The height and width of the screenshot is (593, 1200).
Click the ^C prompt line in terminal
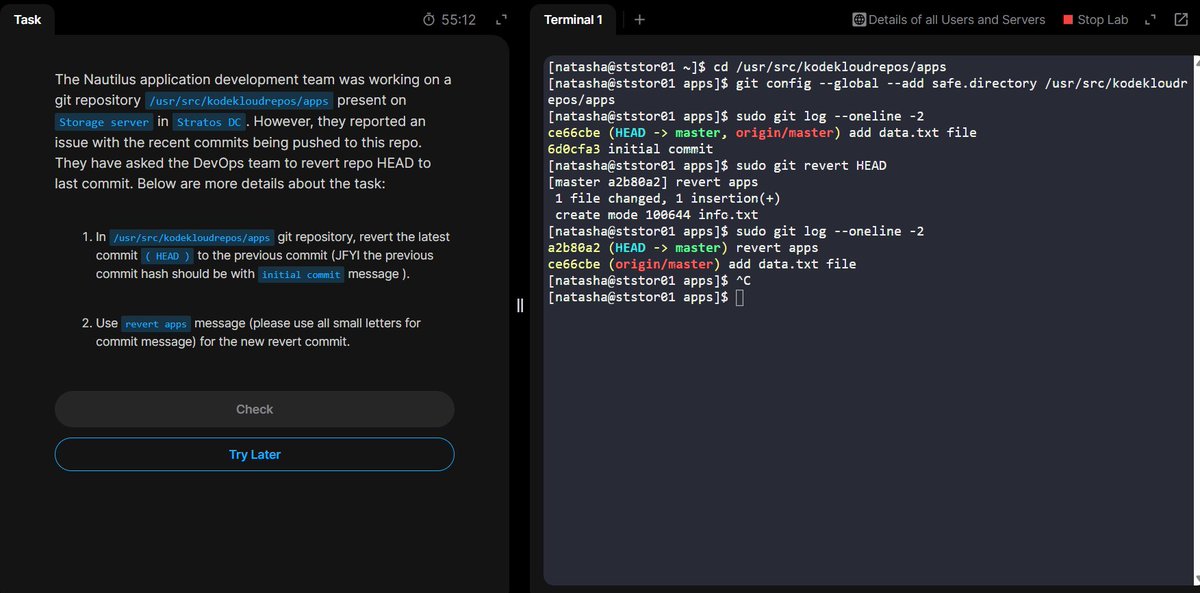pos(649,281)
